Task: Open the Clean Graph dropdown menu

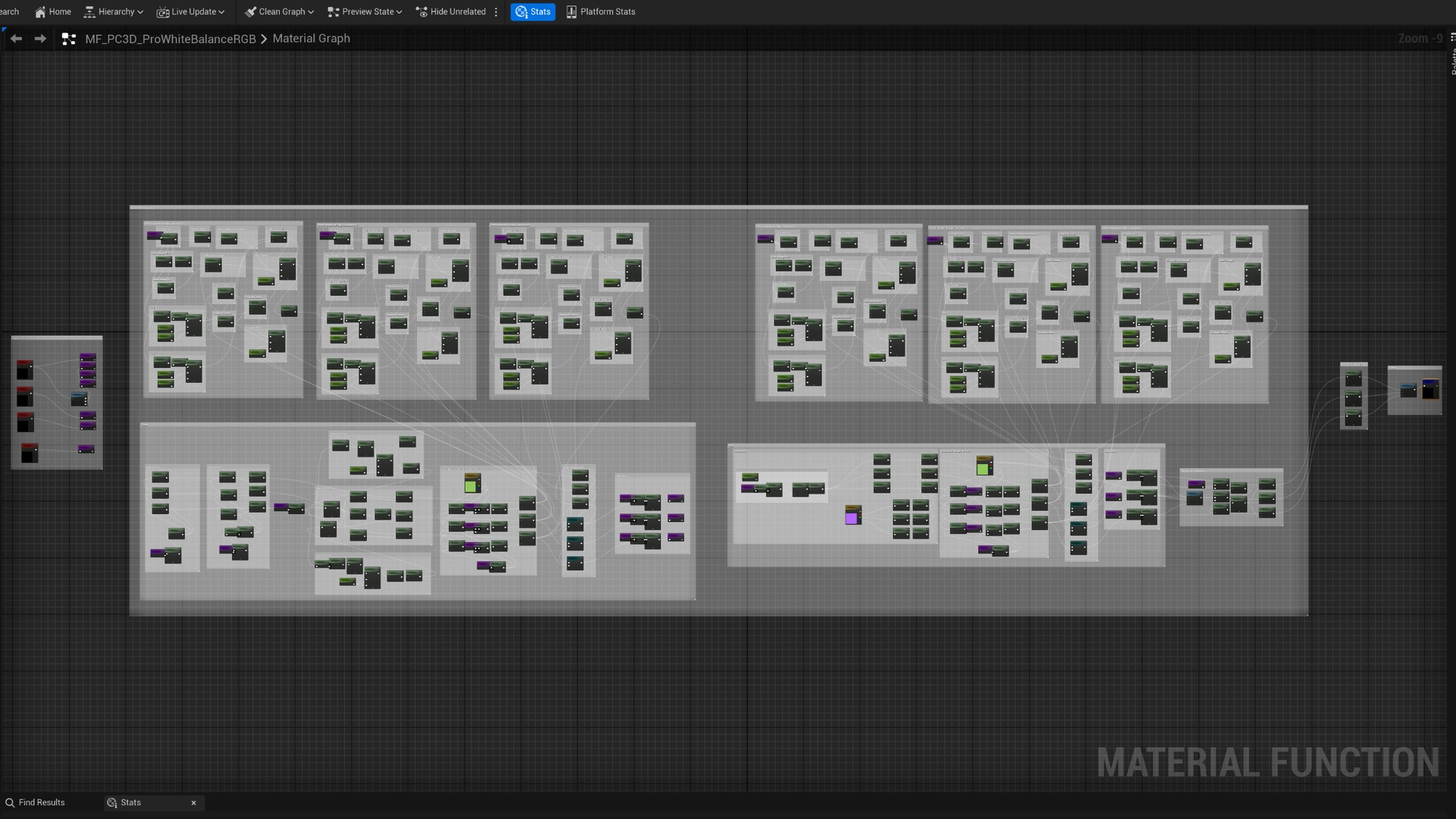Action: 279,12
